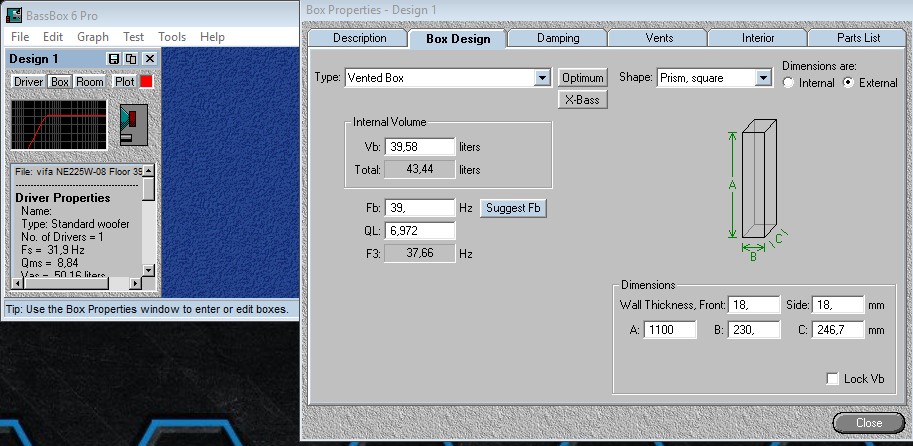Close the Design 1 panel with X icon
The width and height of the screenshot is (913, 446).
[149, 60]
